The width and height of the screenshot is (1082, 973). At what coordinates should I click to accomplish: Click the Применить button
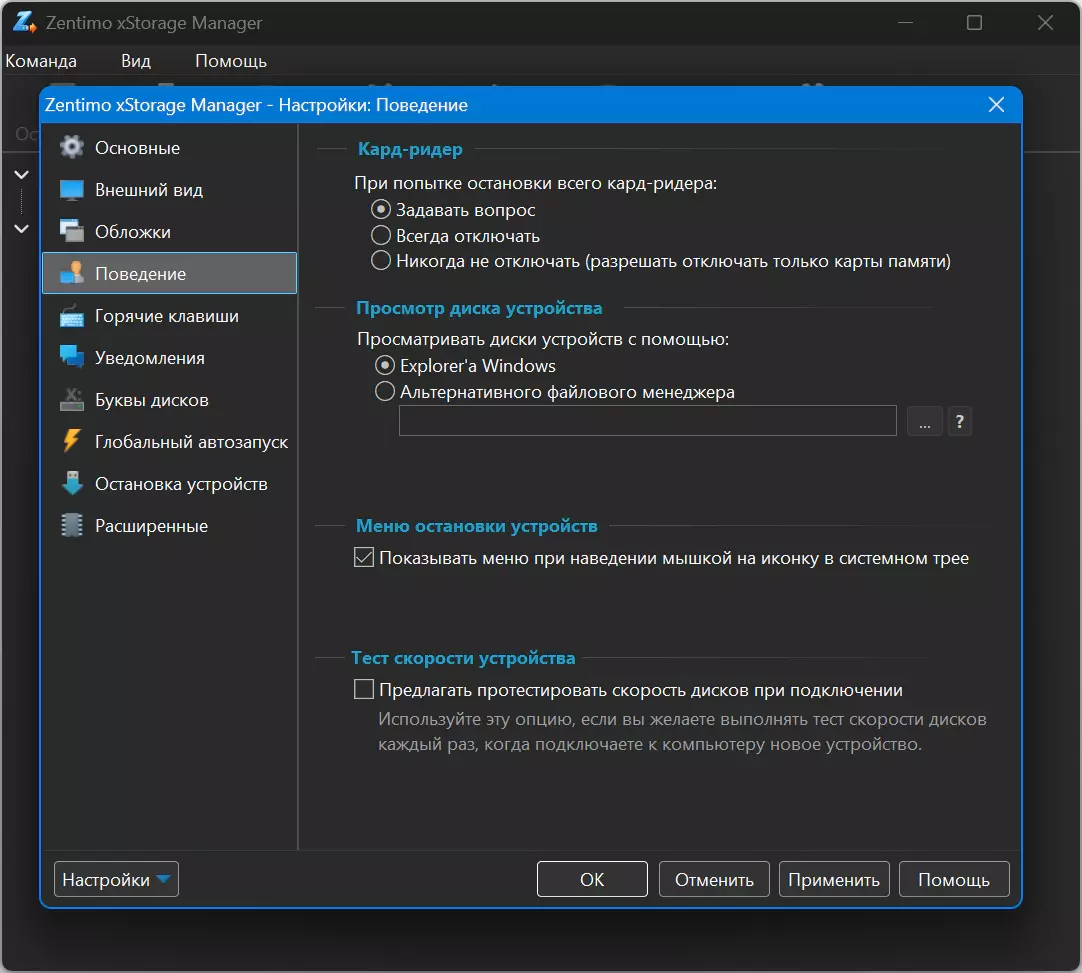[834, 879]
